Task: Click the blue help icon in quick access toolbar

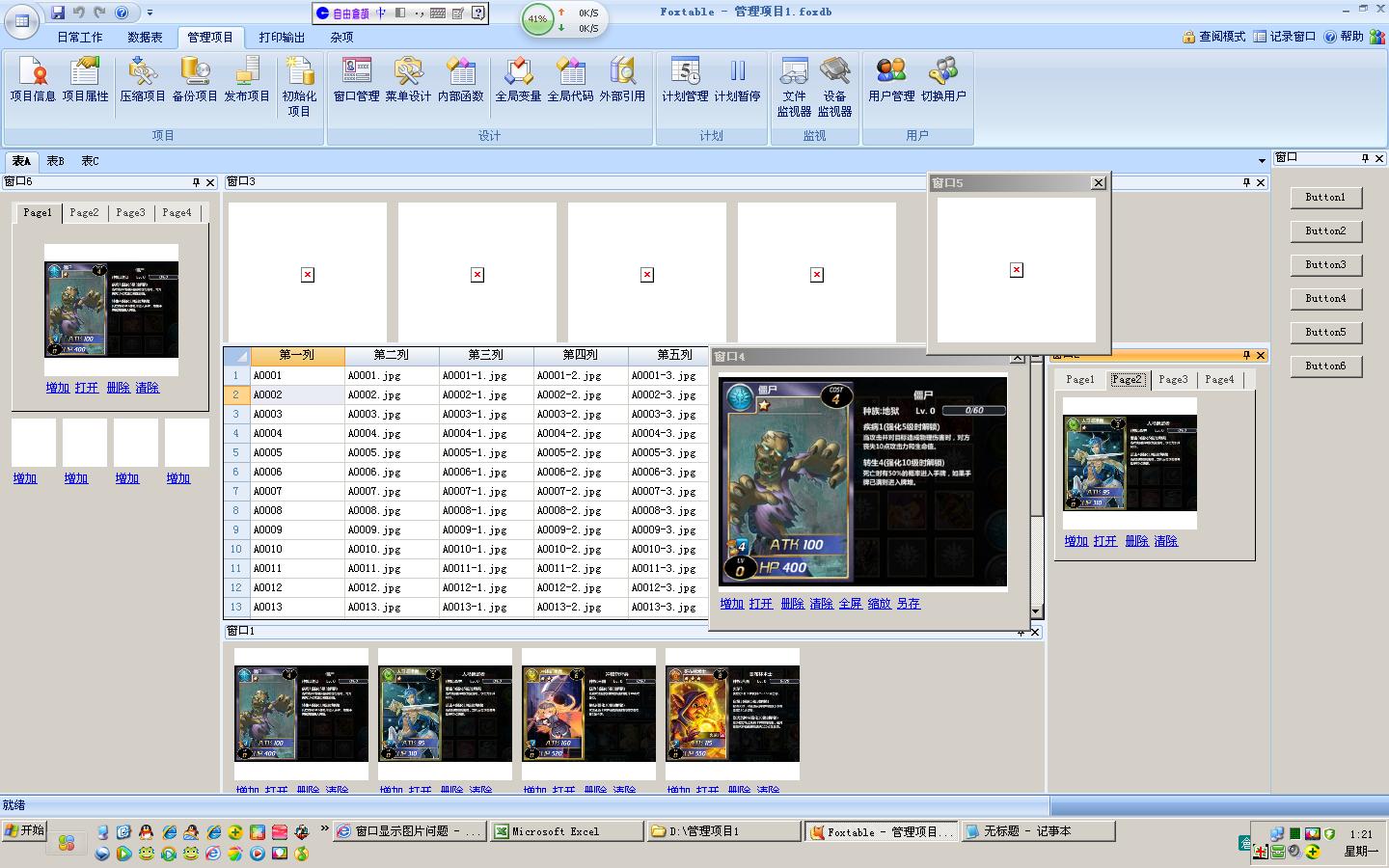Action: click(x=122, y=13)
